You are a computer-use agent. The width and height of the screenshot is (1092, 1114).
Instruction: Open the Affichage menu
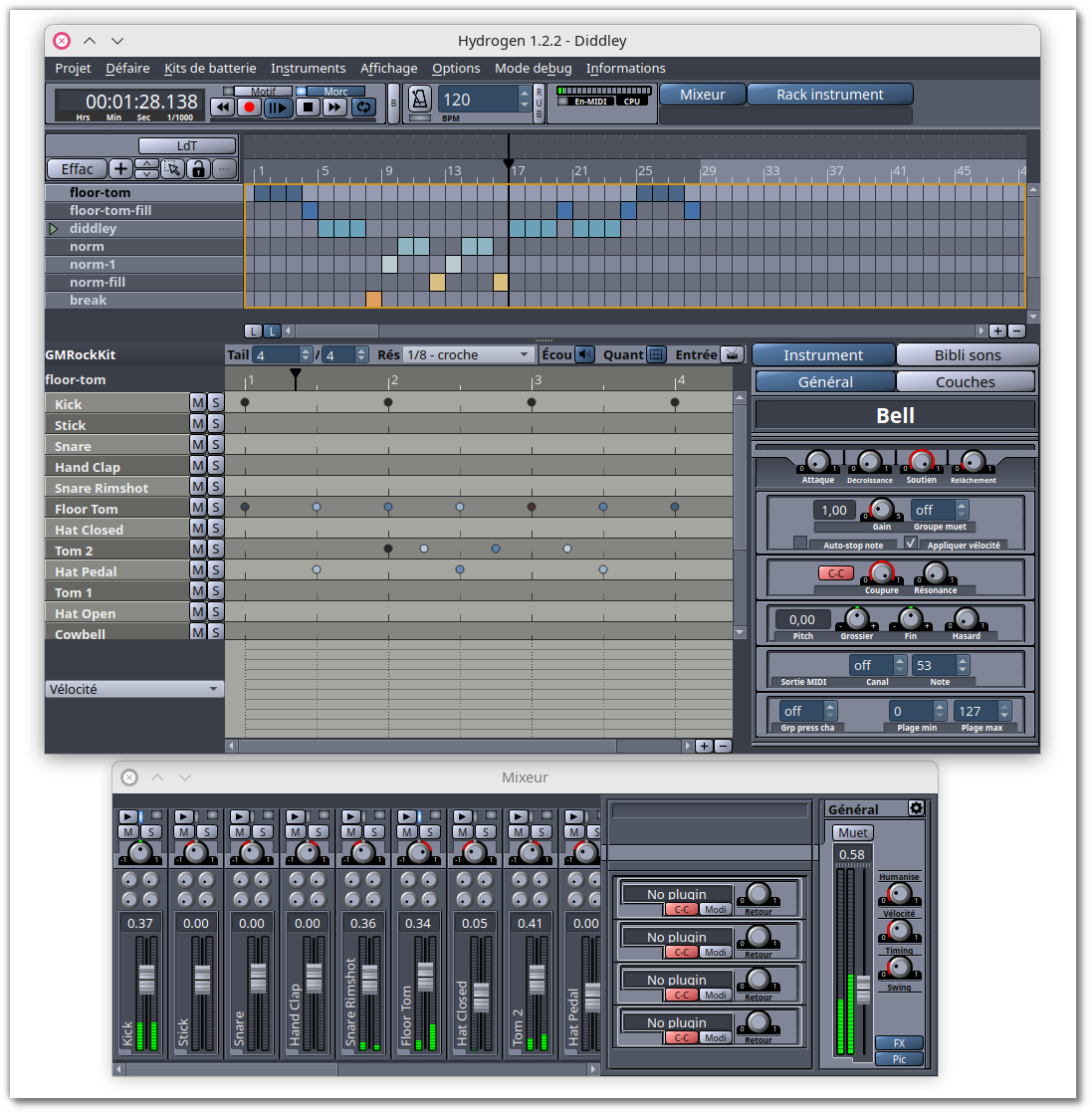click(388, 69)
